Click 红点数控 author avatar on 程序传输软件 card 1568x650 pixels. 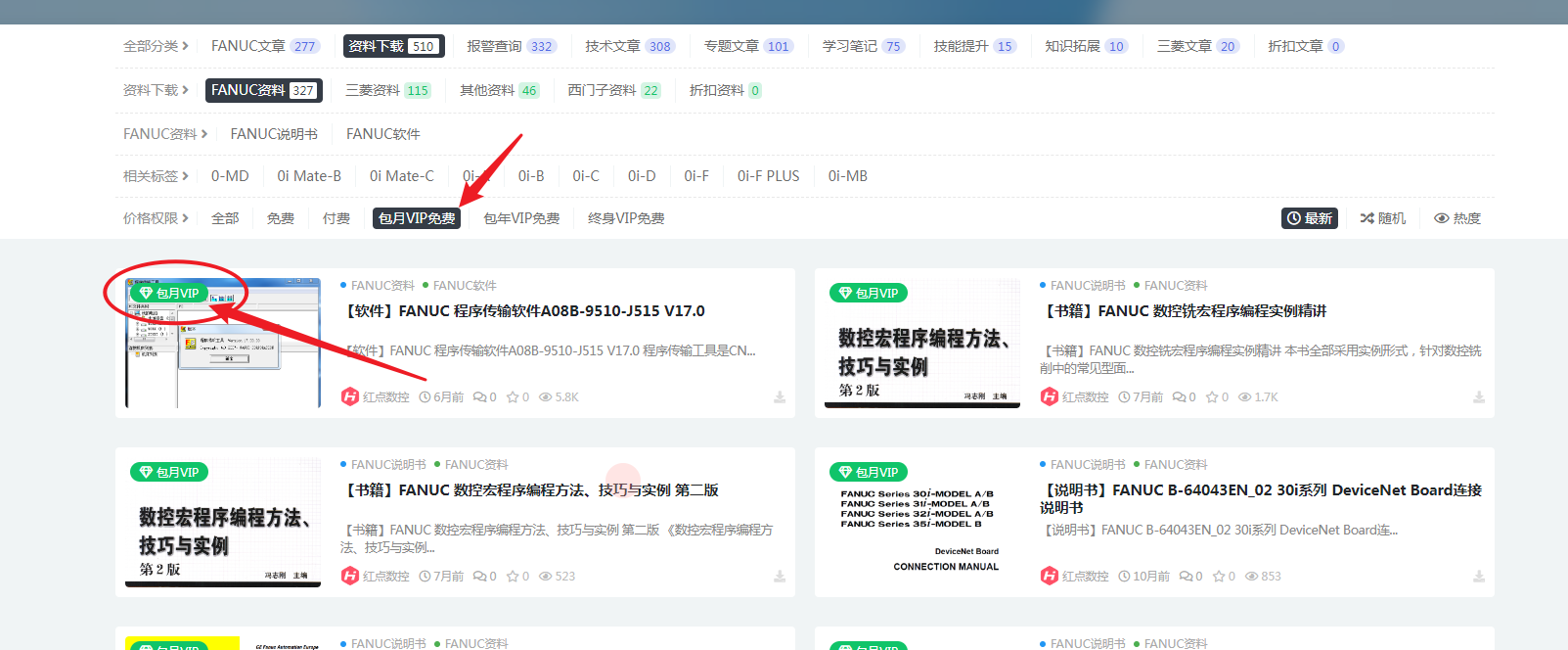pyautogui.click(x=350, y=396)
